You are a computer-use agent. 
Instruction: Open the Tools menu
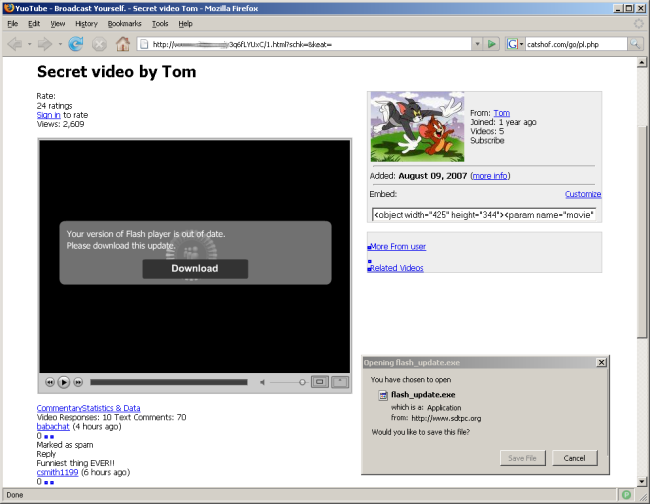point(160,24)
